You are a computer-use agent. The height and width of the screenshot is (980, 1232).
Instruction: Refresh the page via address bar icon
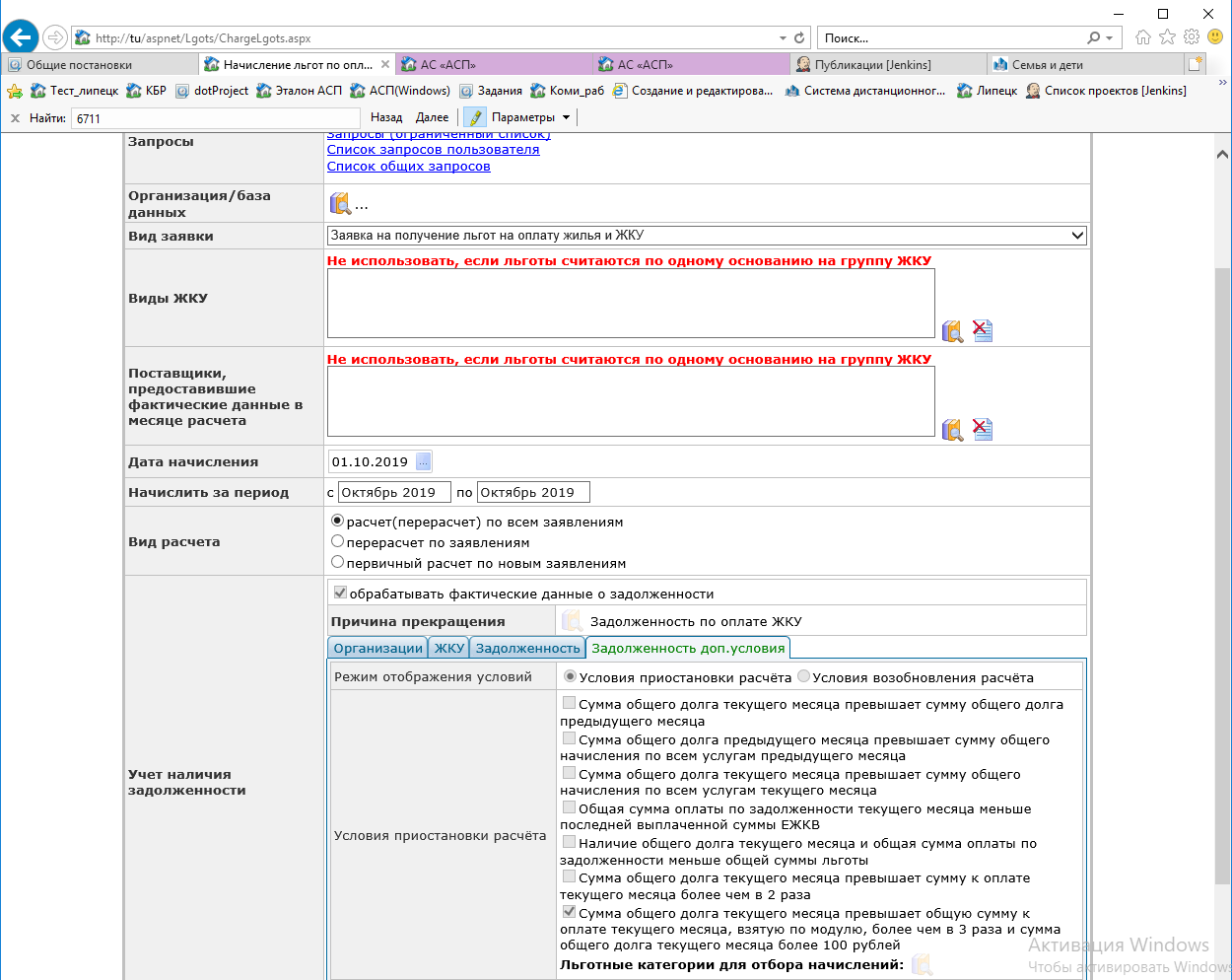tap(799, 38)
